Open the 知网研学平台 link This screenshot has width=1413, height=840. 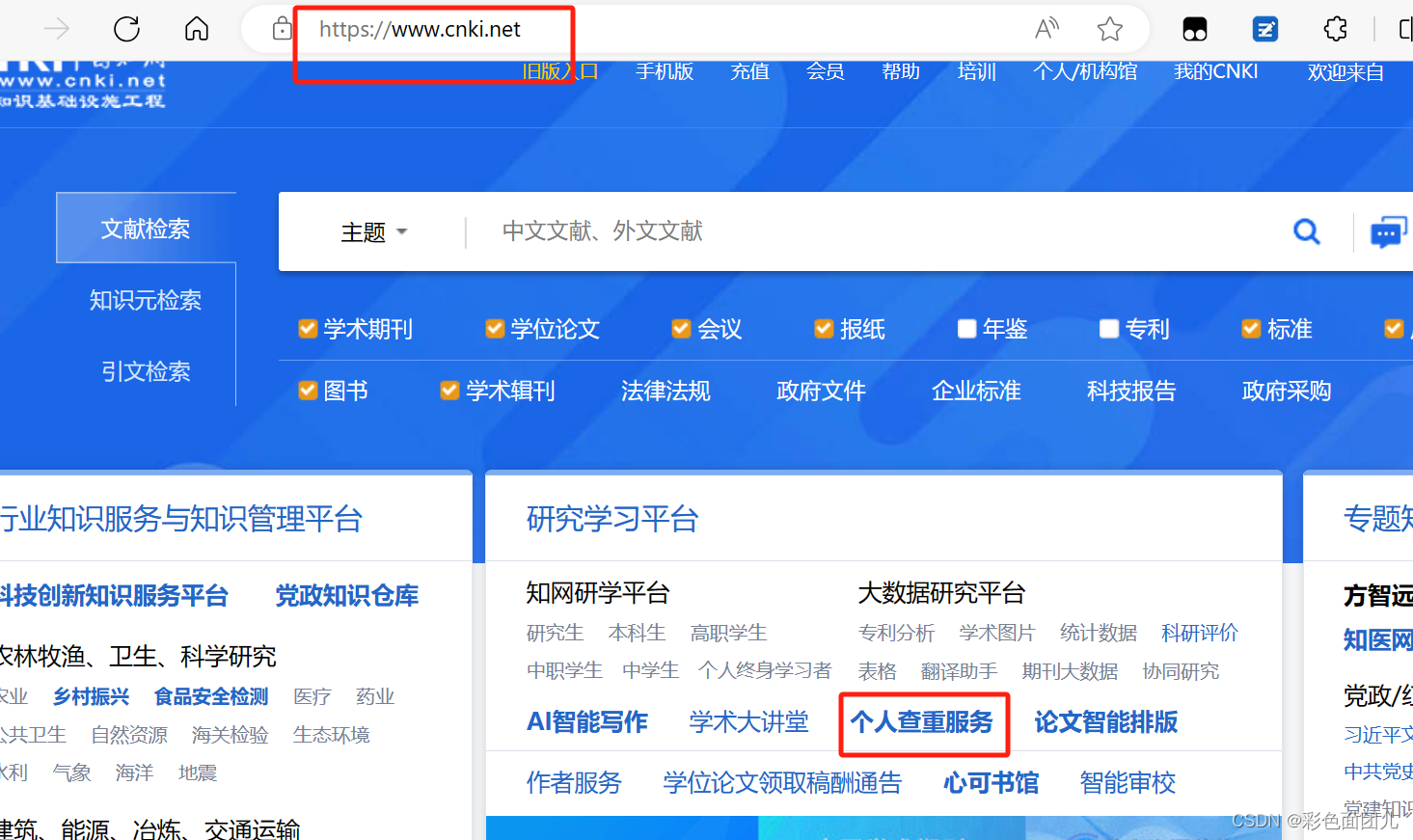(598, 593)
